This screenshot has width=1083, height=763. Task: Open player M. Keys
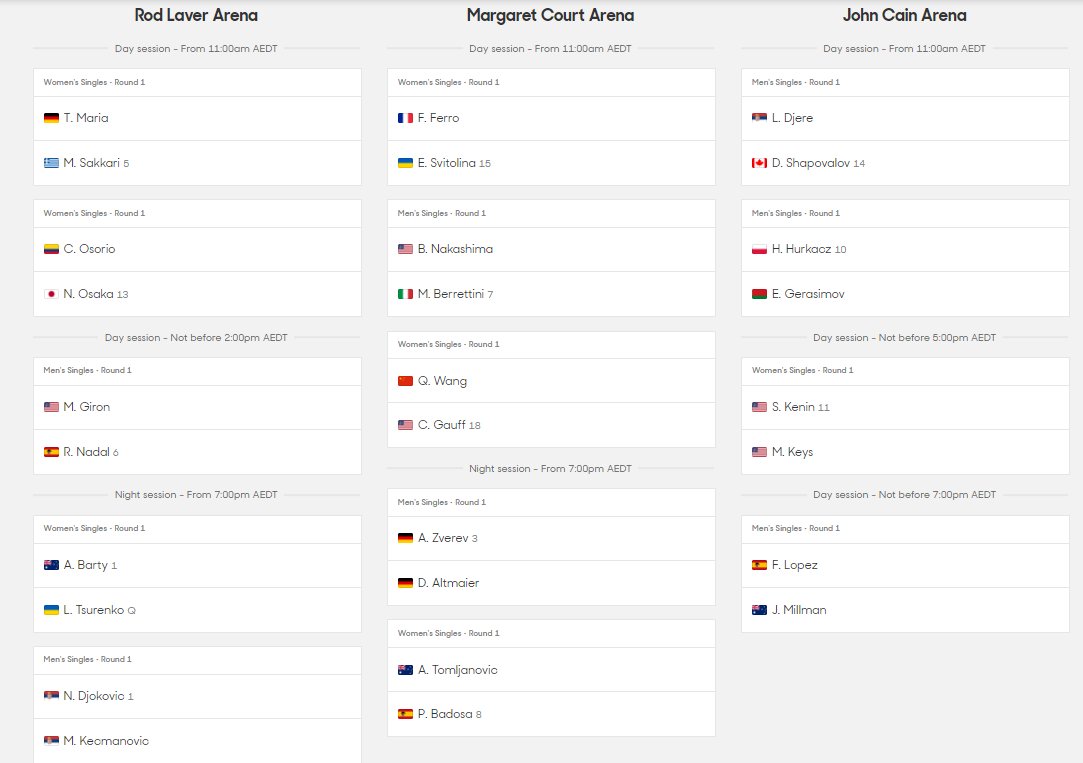pyautogui.click(x=792, y=452)
